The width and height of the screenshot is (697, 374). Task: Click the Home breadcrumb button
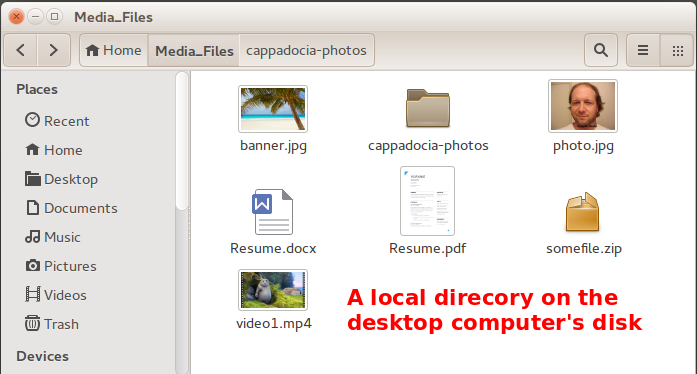[114, 50]
